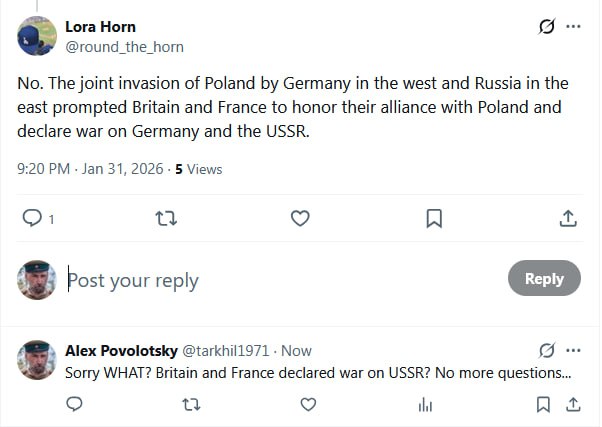Open Lora Horn's profile picture
The width and height of the screenshot is (602, 427).
tap(36, 36)
